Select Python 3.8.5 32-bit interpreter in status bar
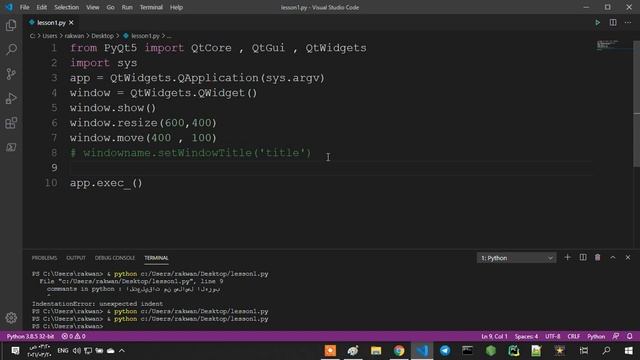The height and width of the screenshot is (360, 640). (x=30, y=336)
